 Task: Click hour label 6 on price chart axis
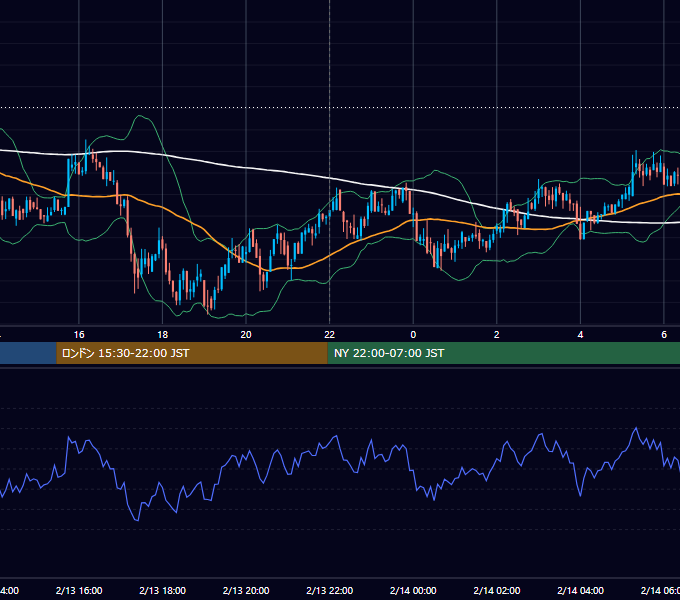664,335
